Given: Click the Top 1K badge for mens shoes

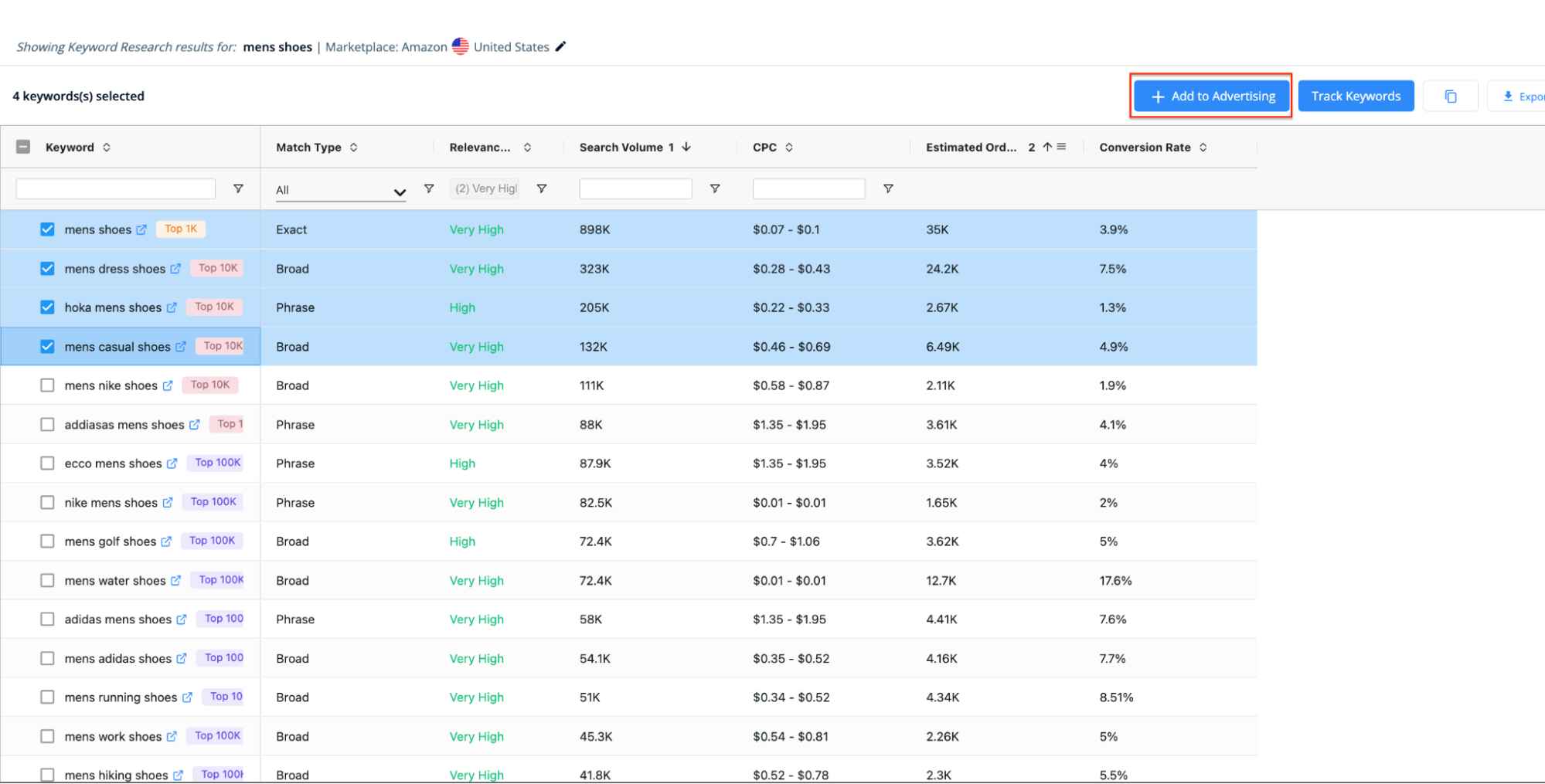Looking at the screenshot, I should pyautogui.click(x=181, y=229).
